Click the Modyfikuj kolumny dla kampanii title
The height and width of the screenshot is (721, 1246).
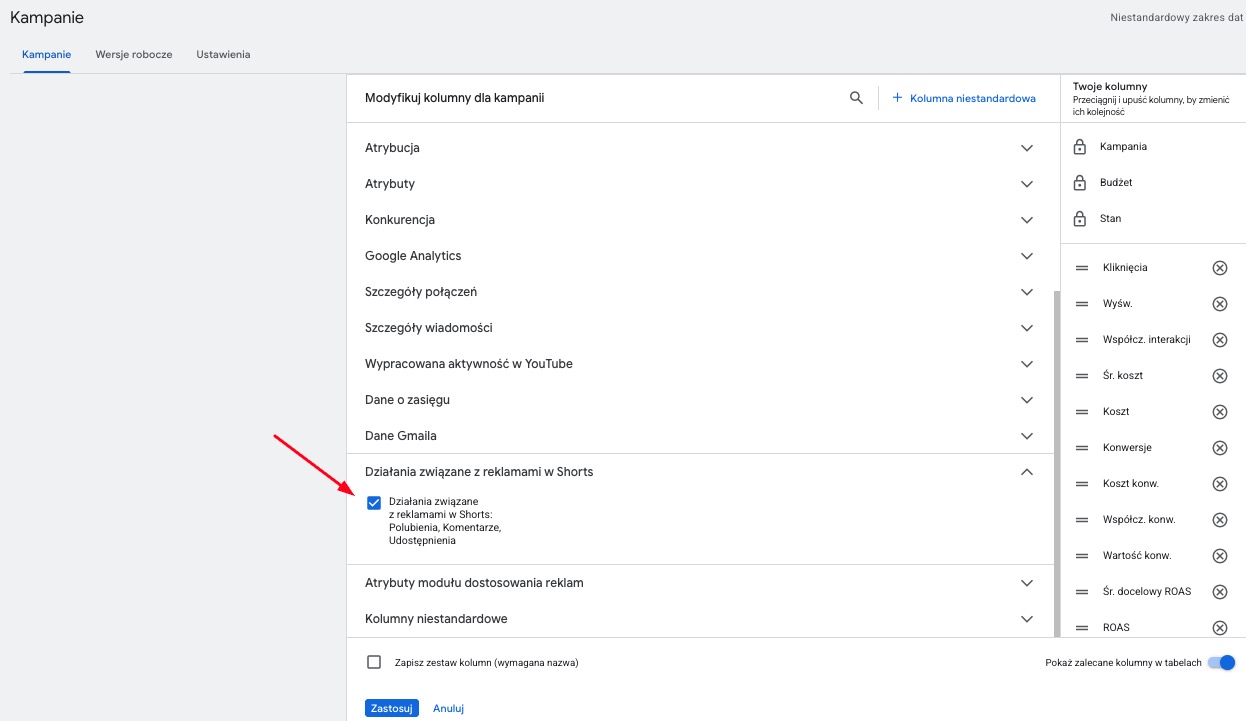[x=455, y=98]
